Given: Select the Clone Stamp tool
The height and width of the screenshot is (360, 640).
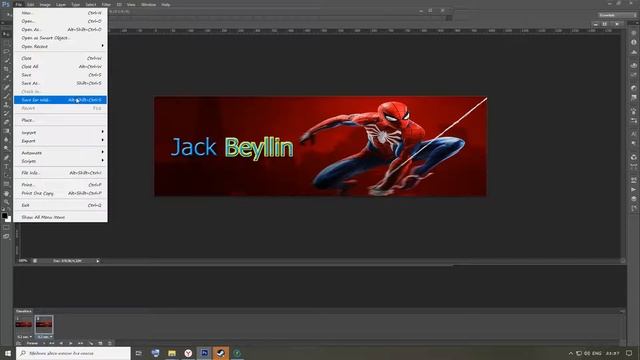Looking at the screenshot, I should pos(6,105).
